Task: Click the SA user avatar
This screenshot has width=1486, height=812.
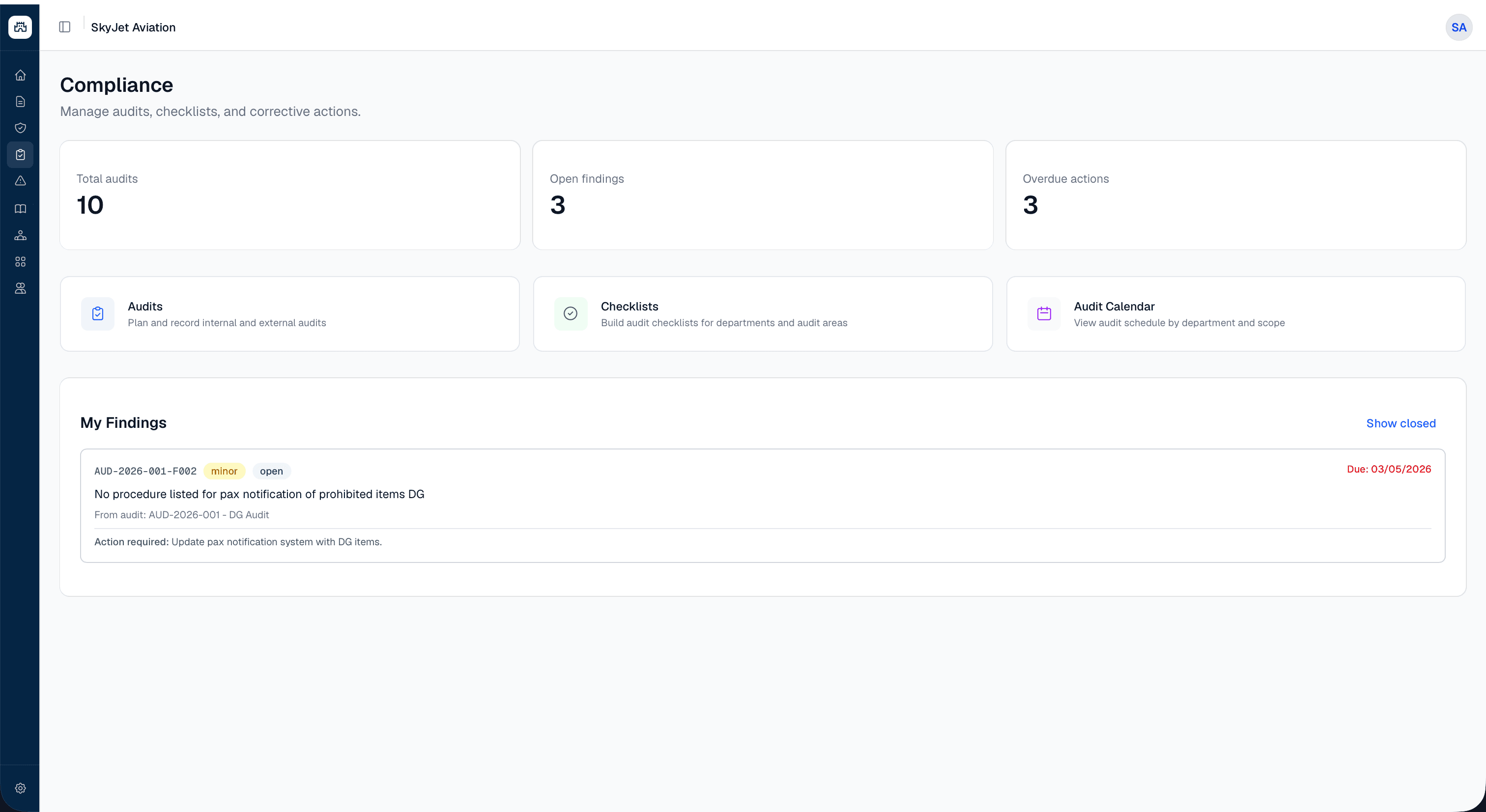Action: 1458,27
